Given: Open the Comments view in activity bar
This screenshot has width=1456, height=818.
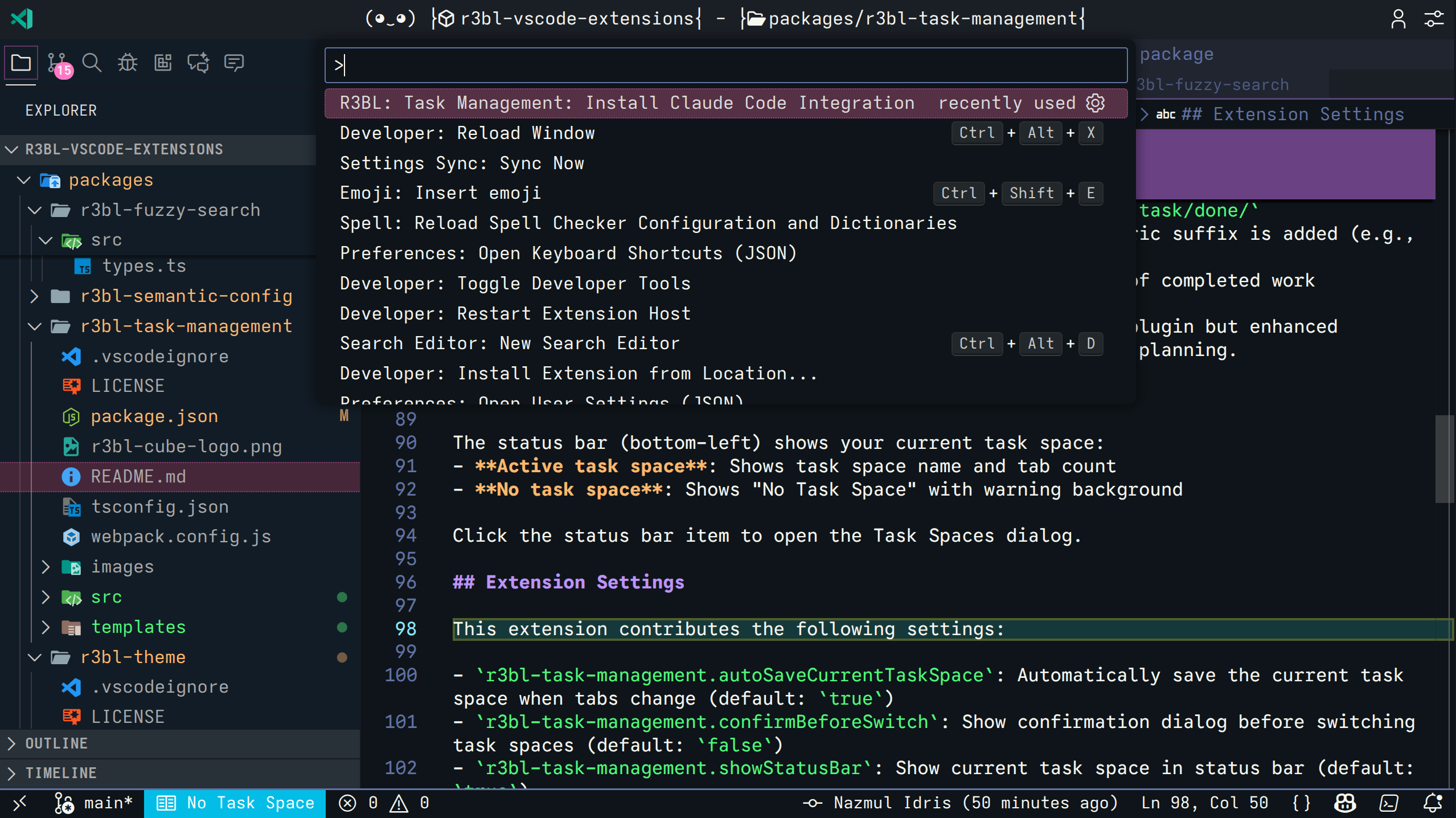Looking at the screenshot, I should tap(233, 63).
